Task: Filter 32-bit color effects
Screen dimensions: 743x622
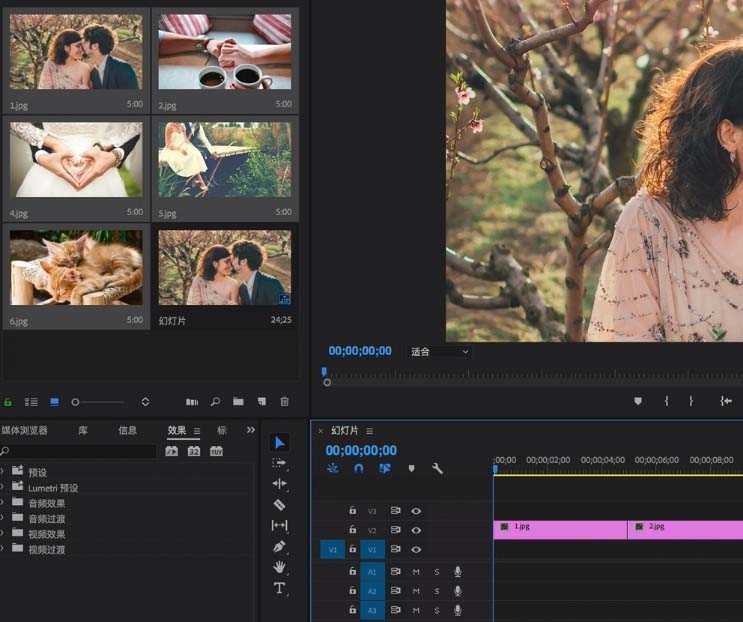Action: tap(194, 451)
